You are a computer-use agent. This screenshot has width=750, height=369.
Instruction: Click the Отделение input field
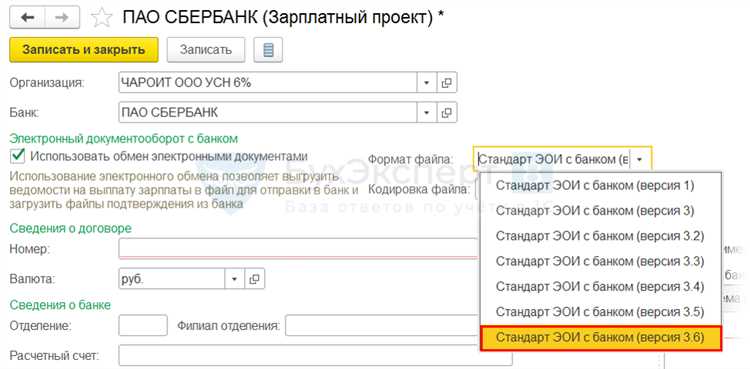coord(143,325)
